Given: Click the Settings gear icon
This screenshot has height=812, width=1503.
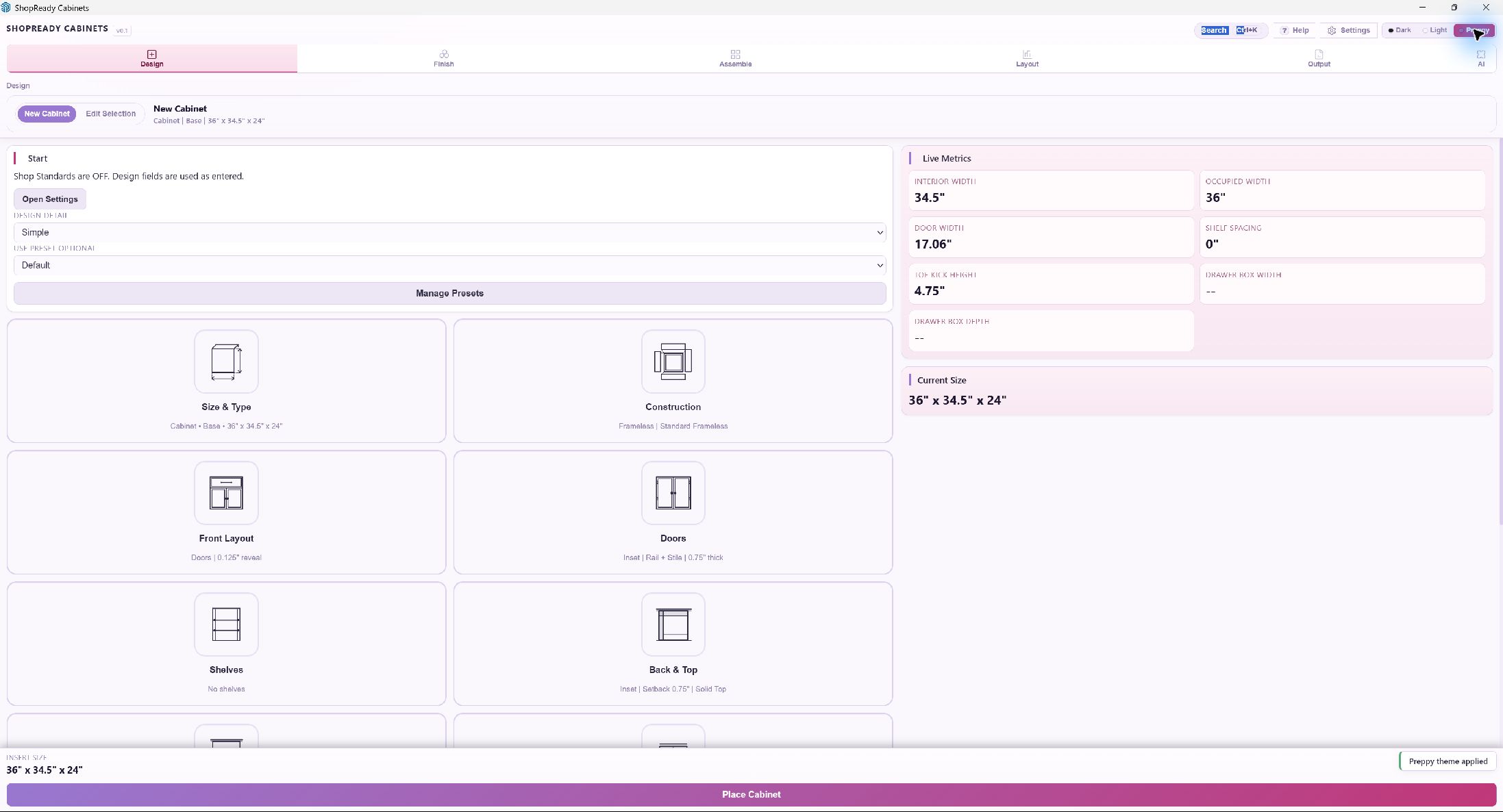Looking at the screenshot, I should [1332, 31].
